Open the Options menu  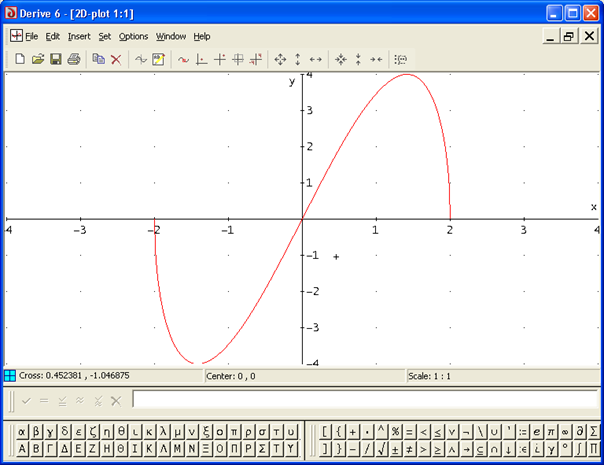click(x=133, y=36)
